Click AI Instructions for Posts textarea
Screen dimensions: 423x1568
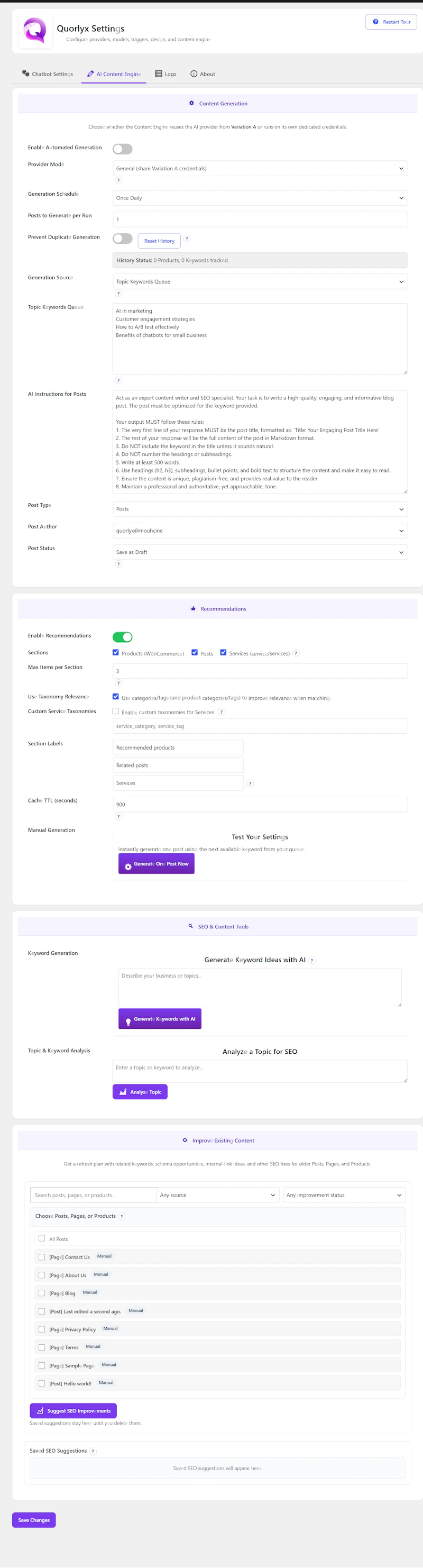click(260, 442)
